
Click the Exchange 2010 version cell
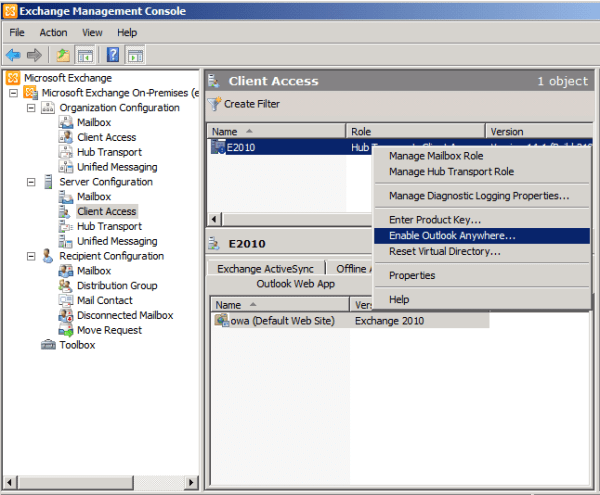point(390,321)
